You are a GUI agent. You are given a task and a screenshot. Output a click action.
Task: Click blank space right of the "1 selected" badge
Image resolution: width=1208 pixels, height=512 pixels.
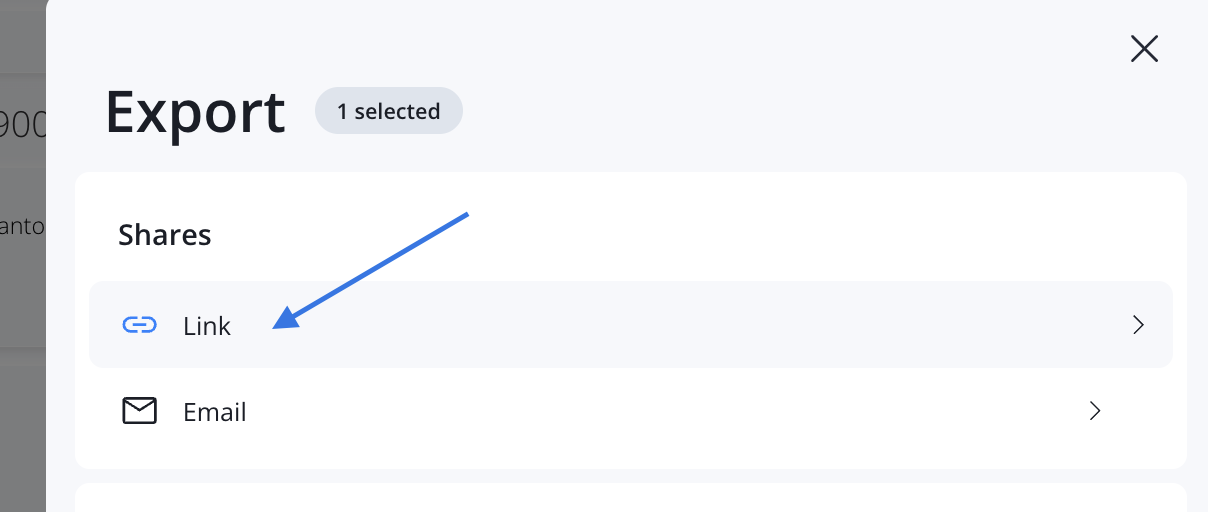(750, 111)
